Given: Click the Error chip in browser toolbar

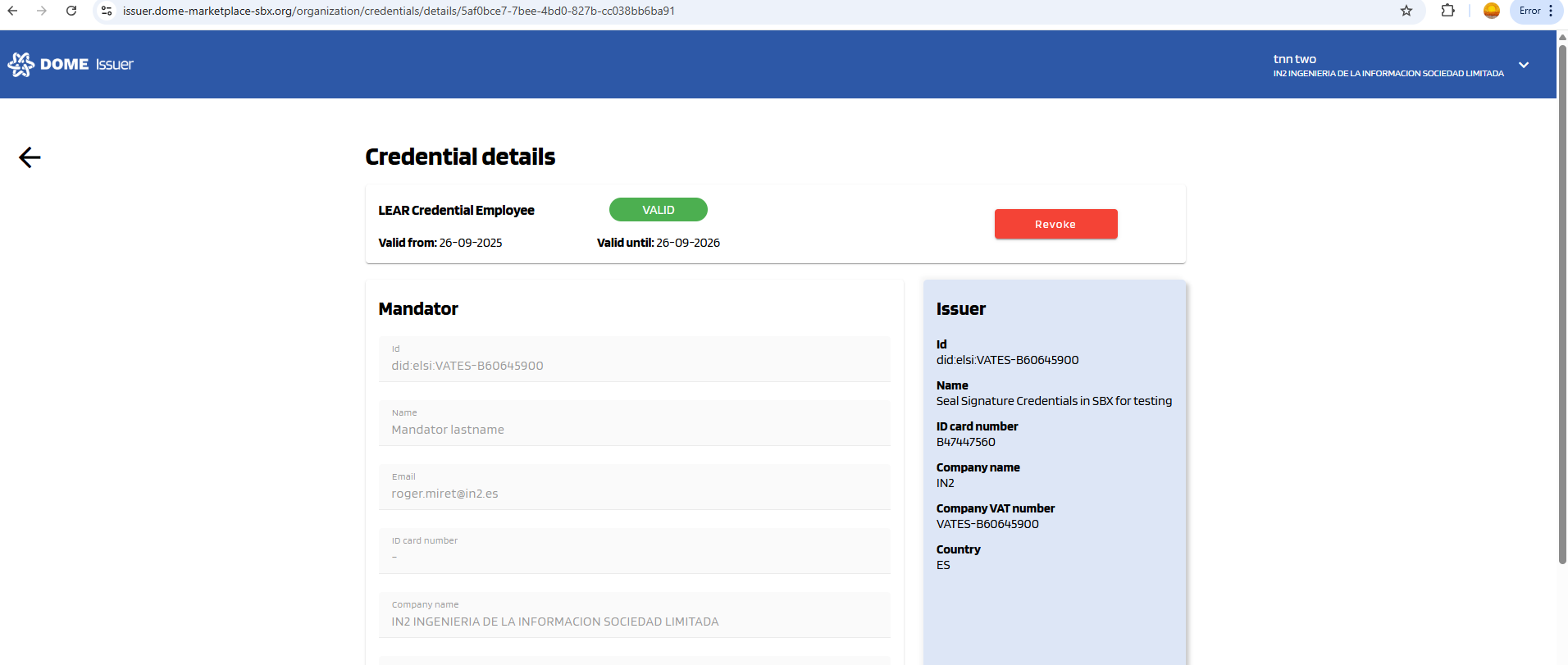Looking at the screenshot, I should pos(1529,11).
